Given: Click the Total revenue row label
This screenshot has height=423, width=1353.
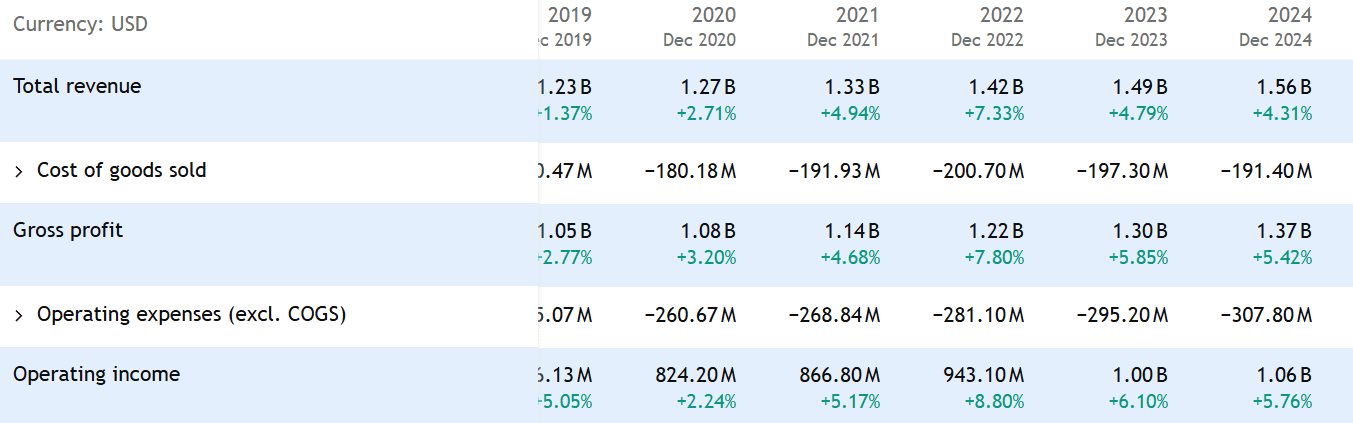Looking at the screenshot, I should click(77, 86).
